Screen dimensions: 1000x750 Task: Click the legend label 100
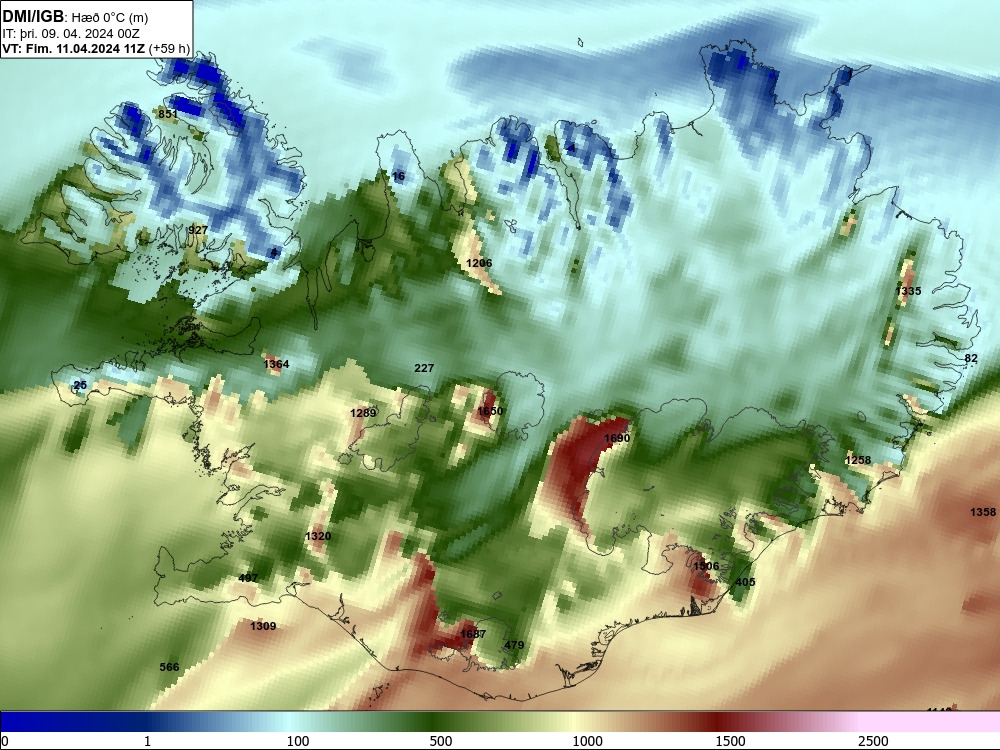(298, 741)
